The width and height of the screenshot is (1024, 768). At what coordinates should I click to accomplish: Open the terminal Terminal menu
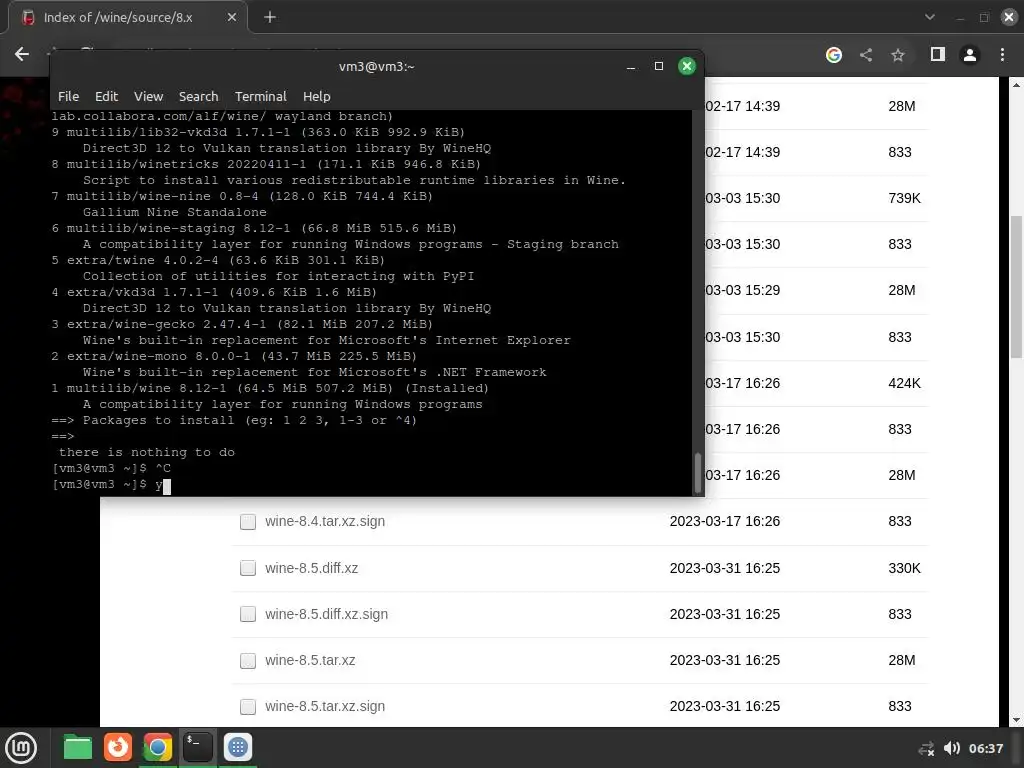coord(261,96)
